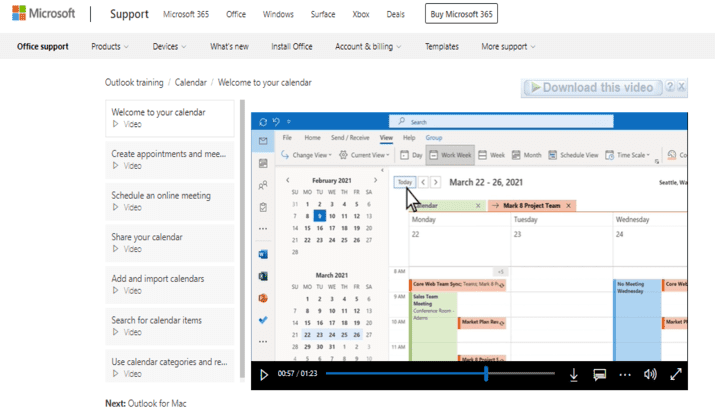Open Search for calendar items video
Screen dimensions: 715x420
click(x=170, y=326)
